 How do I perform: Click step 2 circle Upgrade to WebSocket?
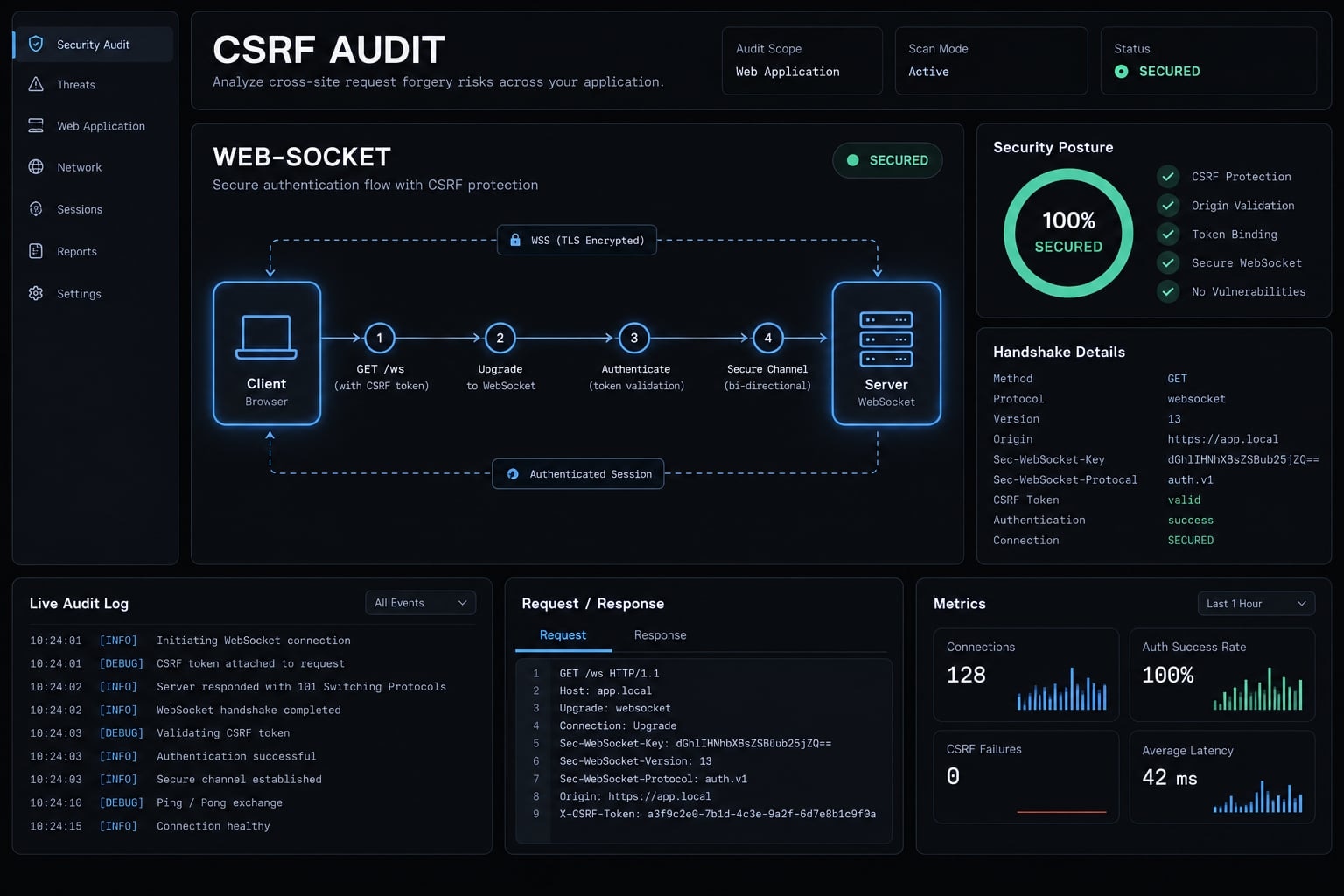[500, 338]
